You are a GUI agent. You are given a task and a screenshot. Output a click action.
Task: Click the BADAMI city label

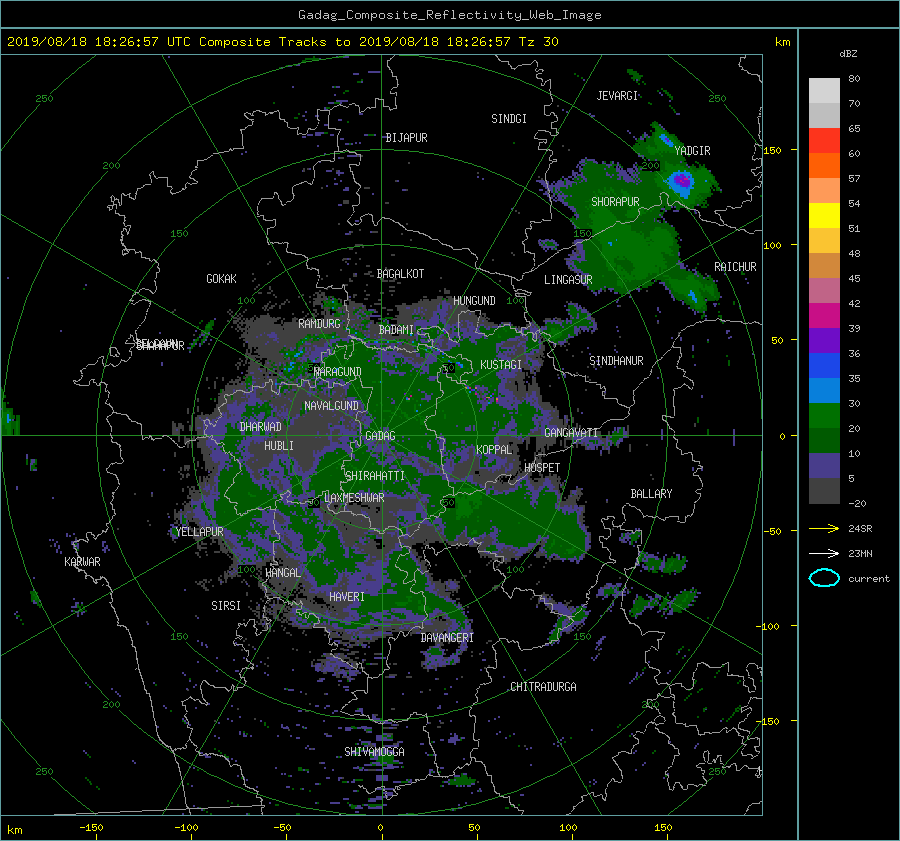click(x=396, y=330)
